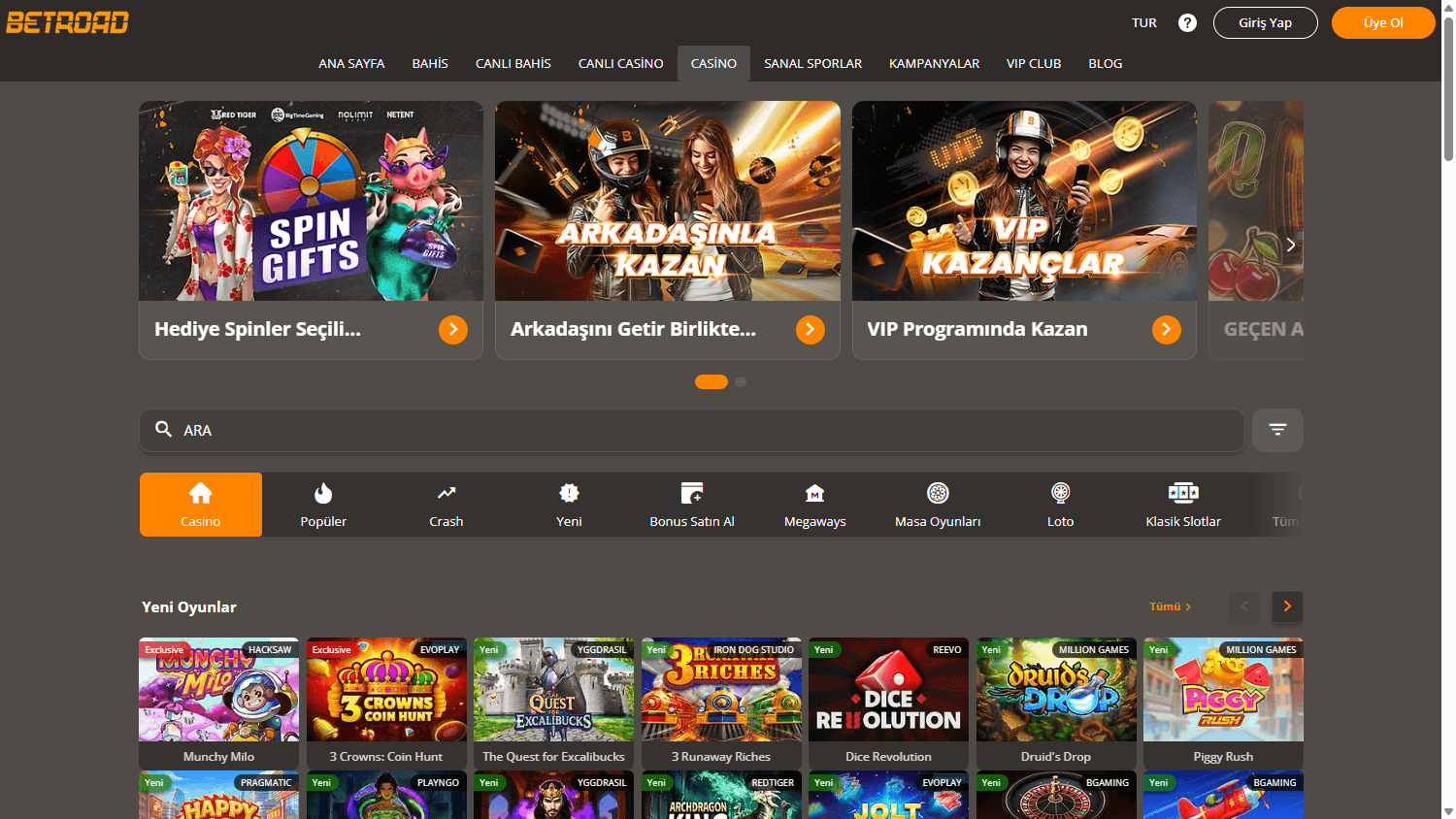Viewport: 1456px width, 819px height.
Task: Select the second carousel indicator dot
Action: coord(741,381)
